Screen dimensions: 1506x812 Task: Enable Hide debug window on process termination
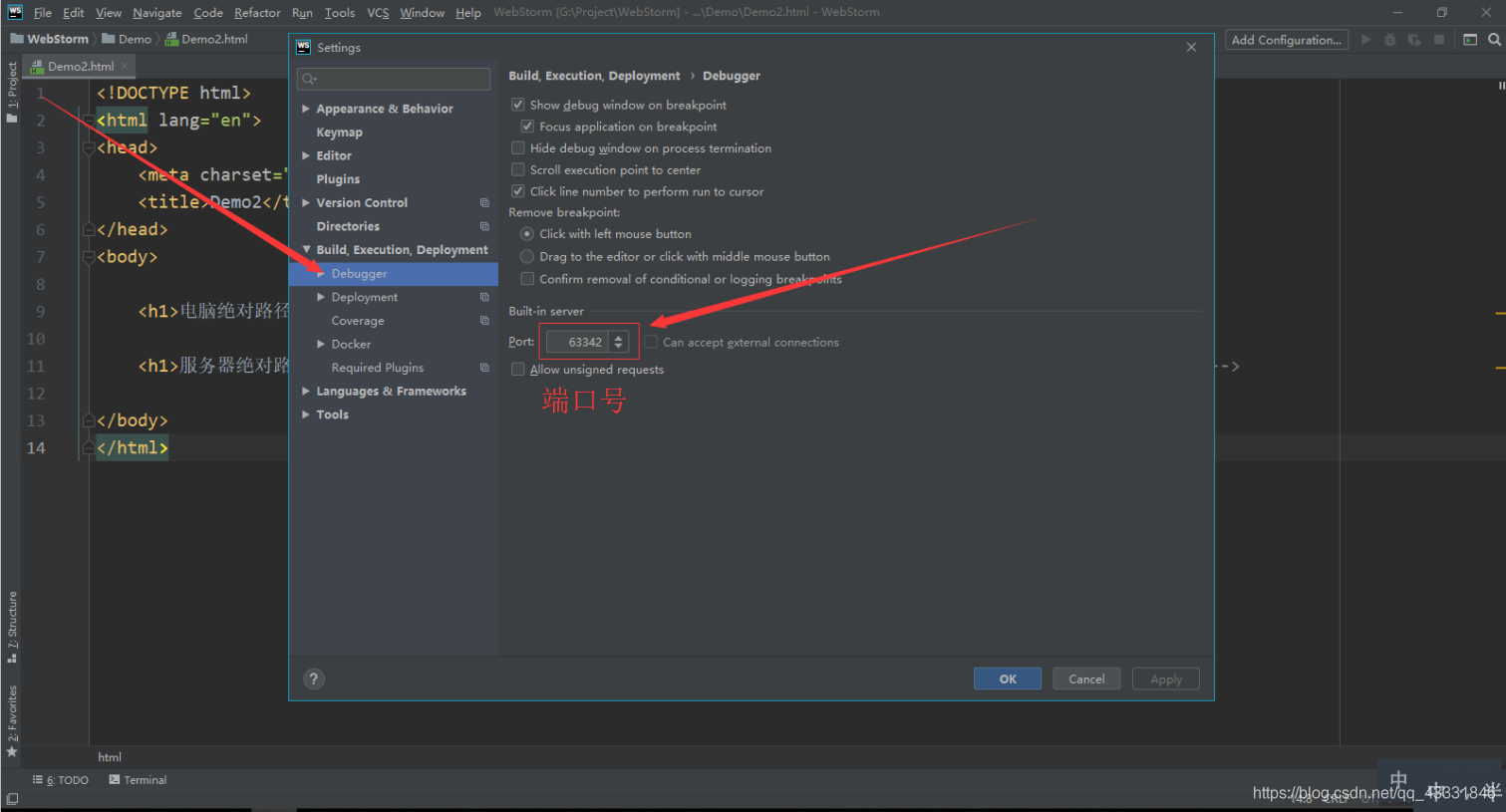pyautogui.click(x=518, y=148)
